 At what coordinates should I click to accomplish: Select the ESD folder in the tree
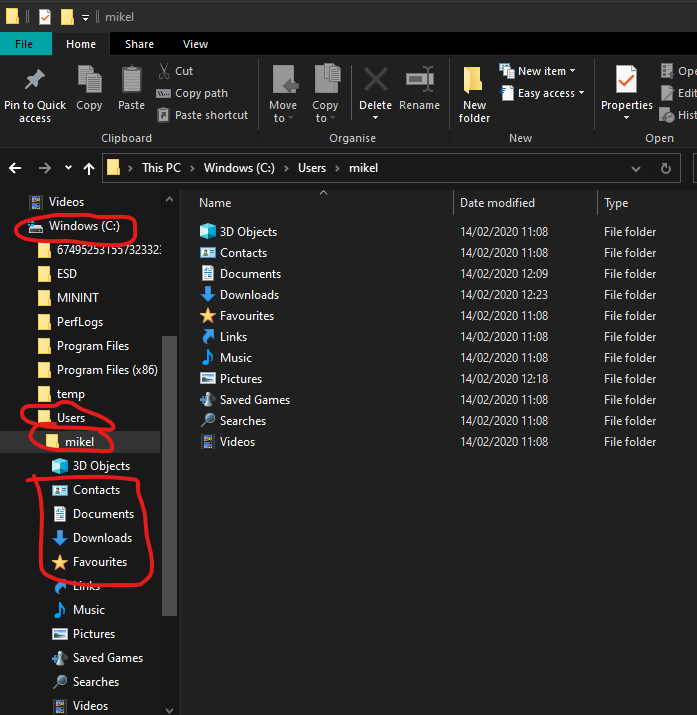click(57, 274)
